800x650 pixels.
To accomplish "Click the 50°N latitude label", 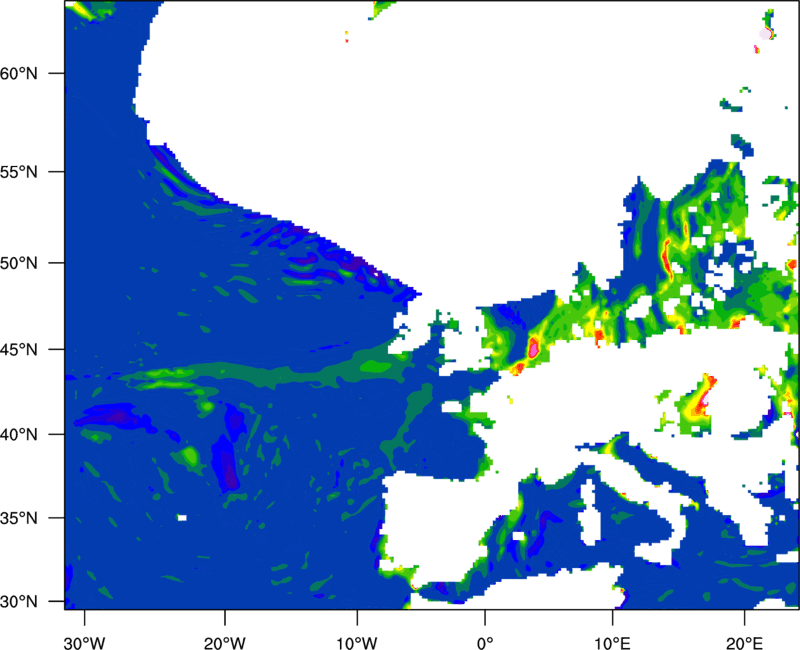I will click(19, 263).
